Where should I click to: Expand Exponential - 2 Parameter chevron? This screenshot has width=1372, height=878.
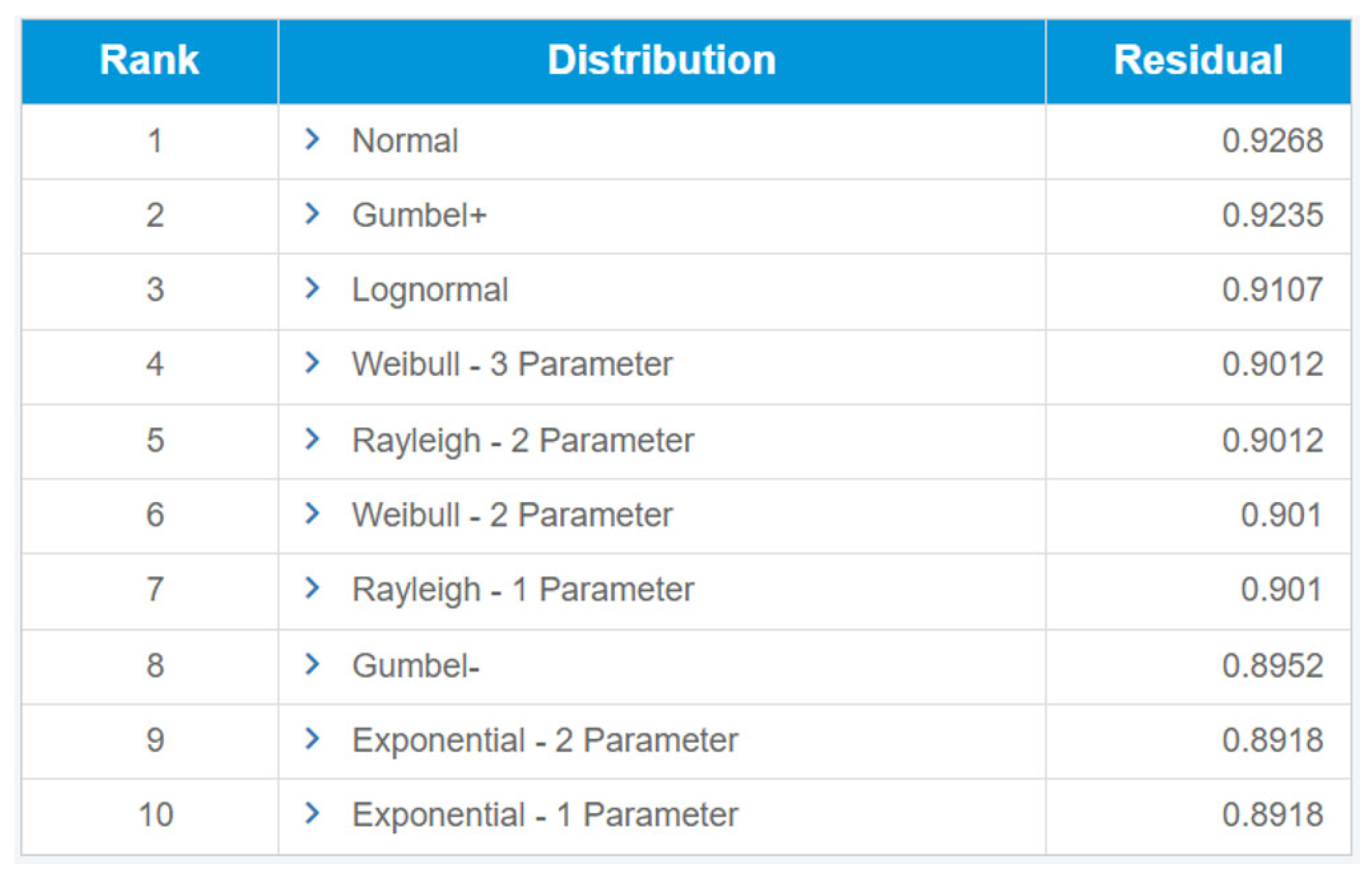[x=312, y=739]
